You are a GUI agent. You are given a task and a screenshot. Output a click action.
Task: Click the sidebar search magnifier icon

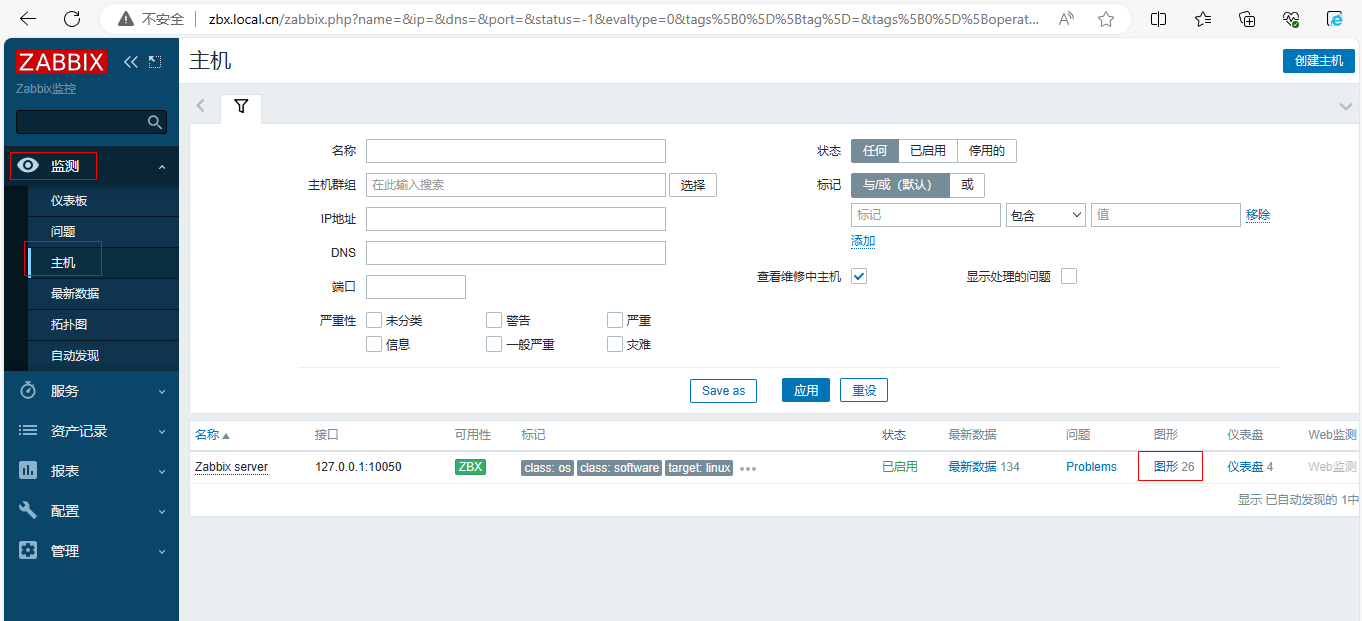tap(154, 122)
